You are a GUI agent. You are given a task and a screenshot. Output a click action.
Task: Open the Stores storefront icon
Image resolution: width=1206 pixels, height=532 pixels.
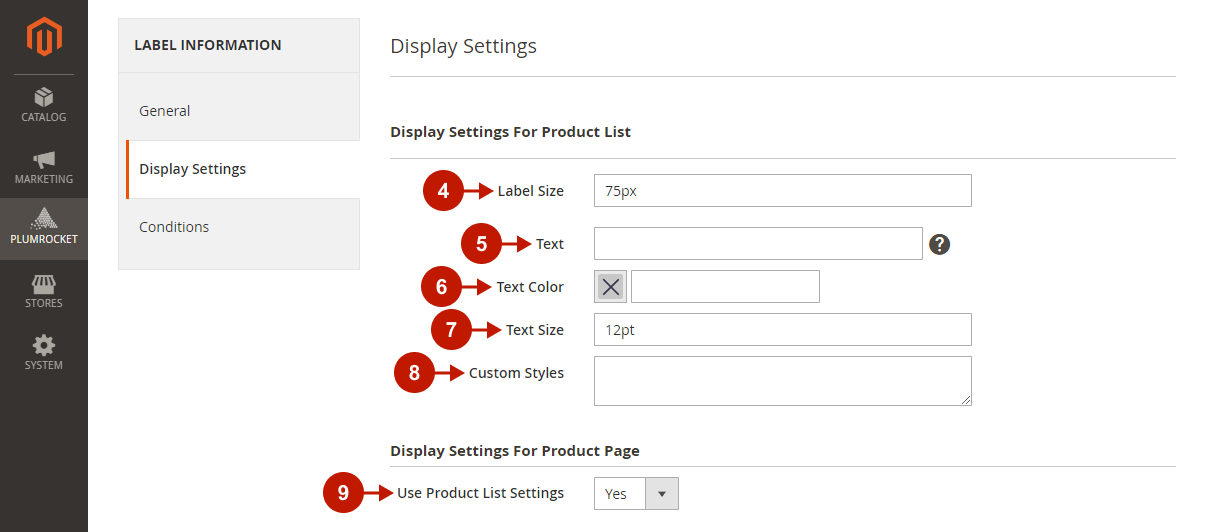click(x=44, y=283)
